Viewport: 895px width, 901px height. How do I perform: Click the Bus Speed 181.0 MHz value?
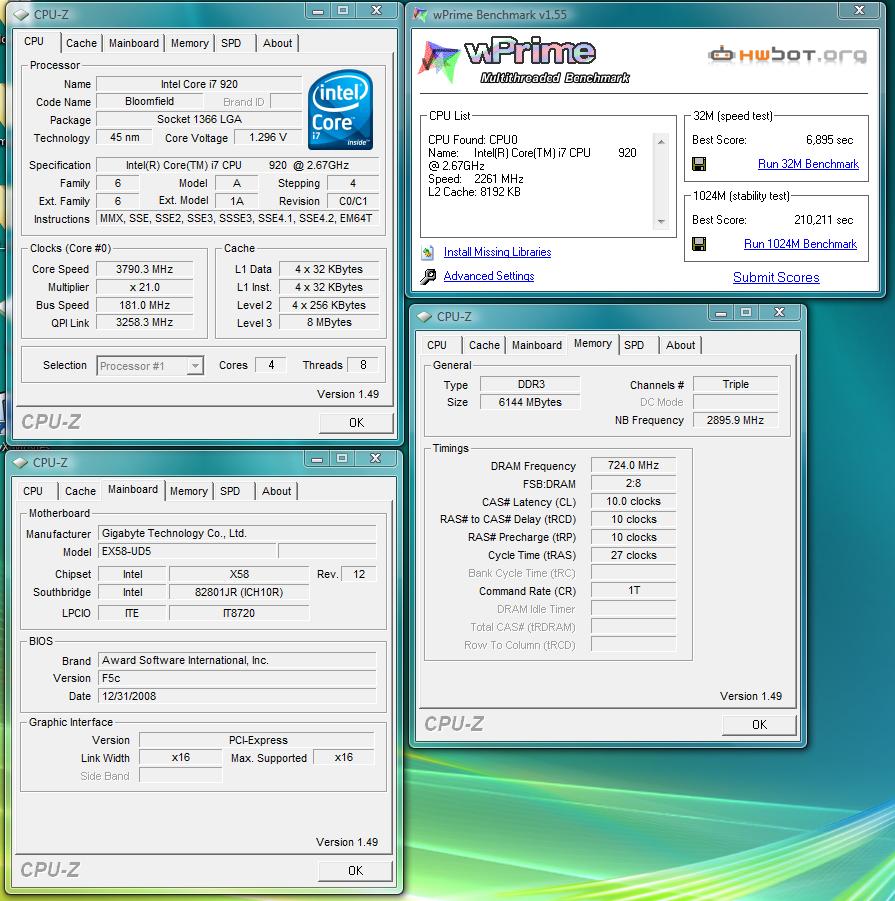coord(144,306)
